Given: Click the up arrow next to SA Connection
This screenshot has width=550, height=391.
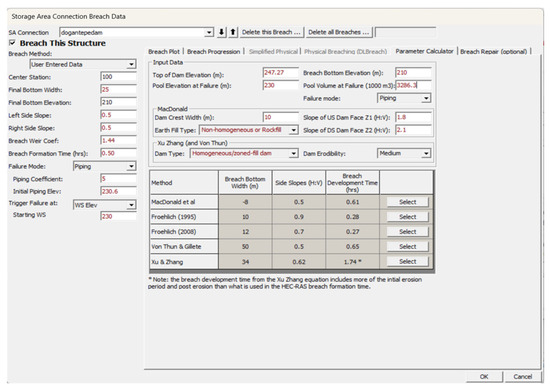Looking at the screenshot, I should [x=233, y=32].
